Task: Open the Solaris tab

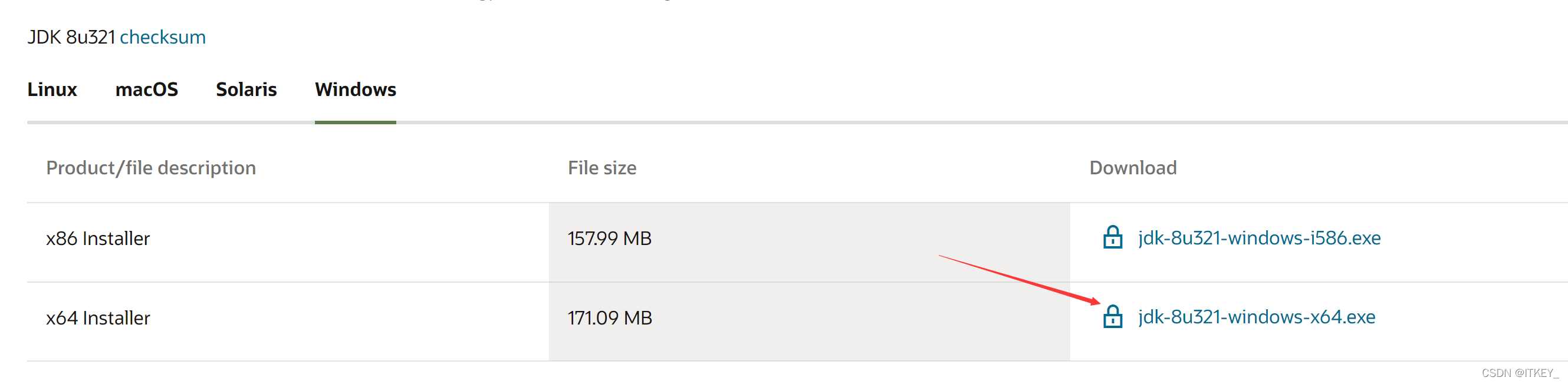Action: click(x=246, y=90)
